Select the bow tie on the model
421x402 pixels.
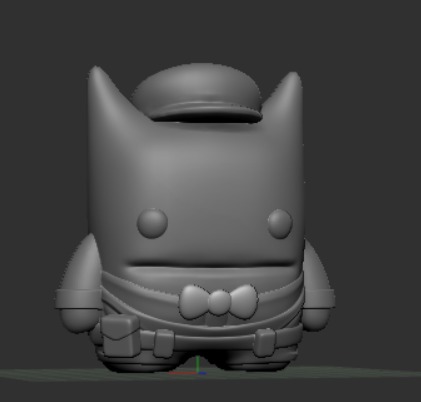coord(219,301)
